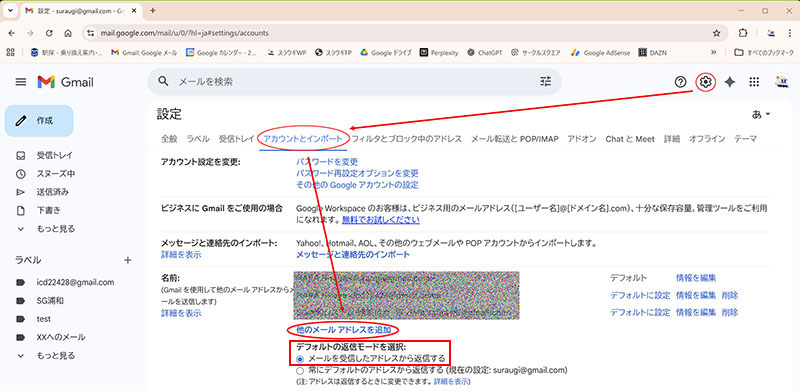Click the Gmail logo
This screenshot has width=800, height=391.
pos(65,82)
